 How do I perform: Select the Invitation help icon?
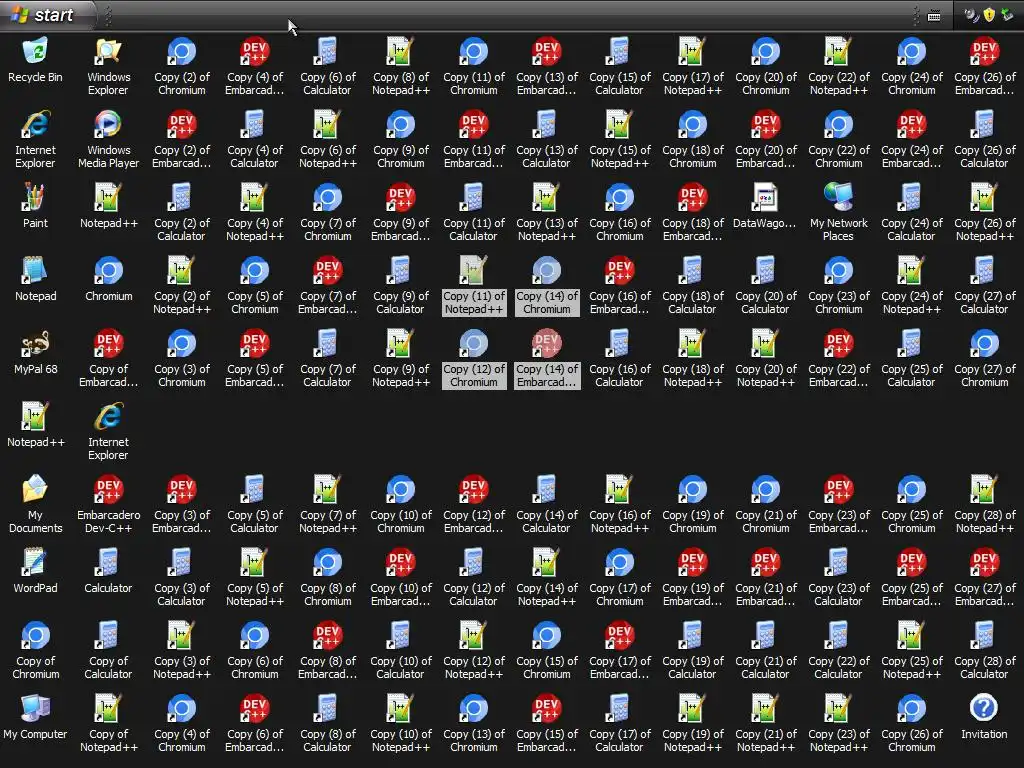[984, 718]
